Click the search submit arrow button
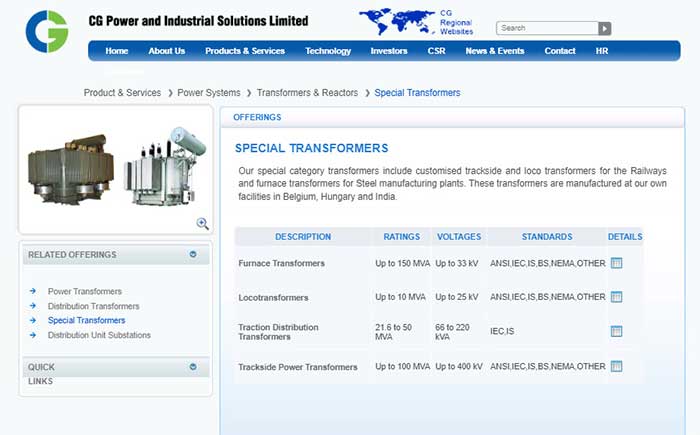The height and width of the screenshot is (435, 700). pyautogui.click(x=604, y=28)
